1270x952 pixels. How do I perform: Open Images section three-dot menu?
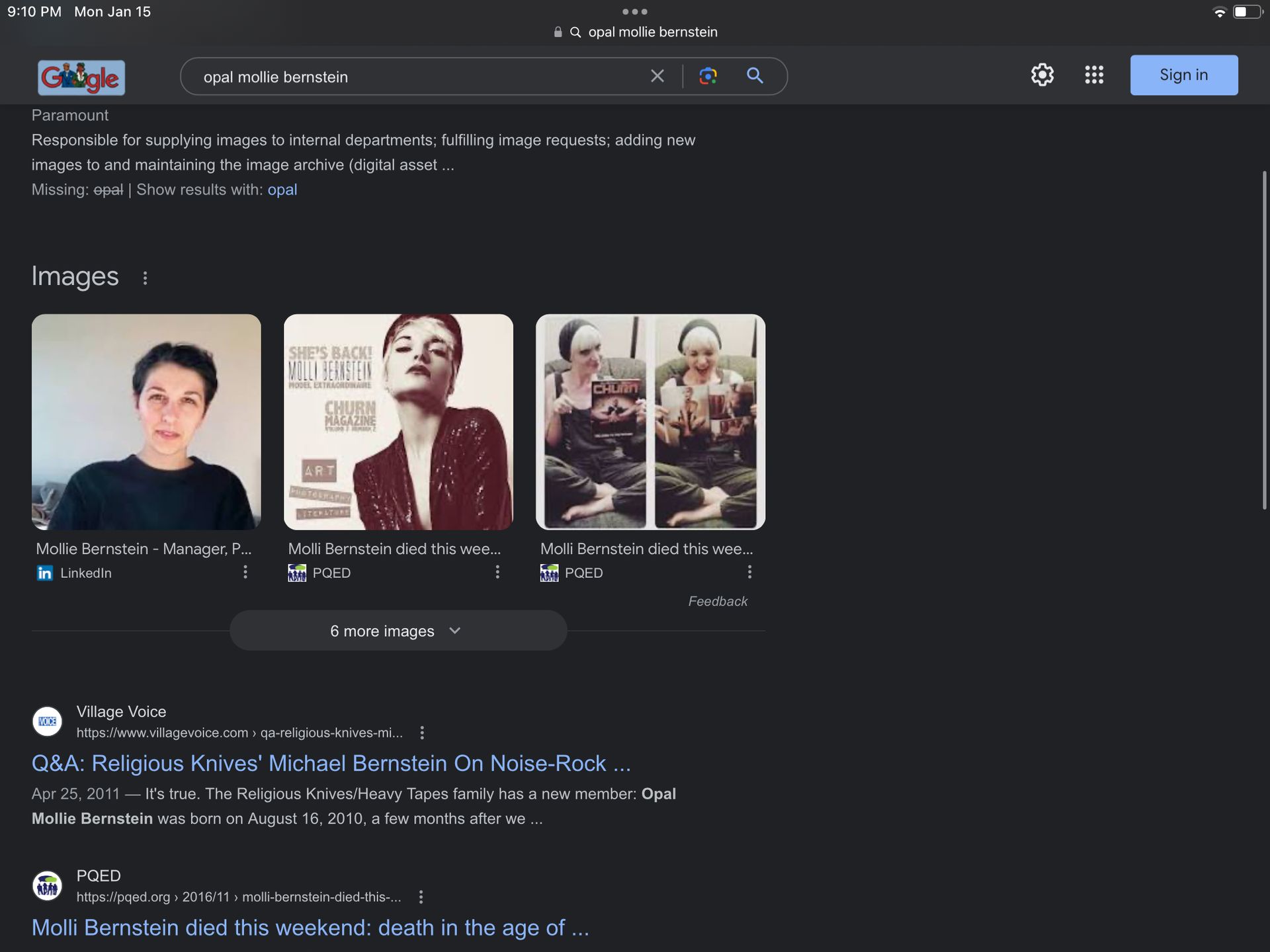tap(145, 278)
